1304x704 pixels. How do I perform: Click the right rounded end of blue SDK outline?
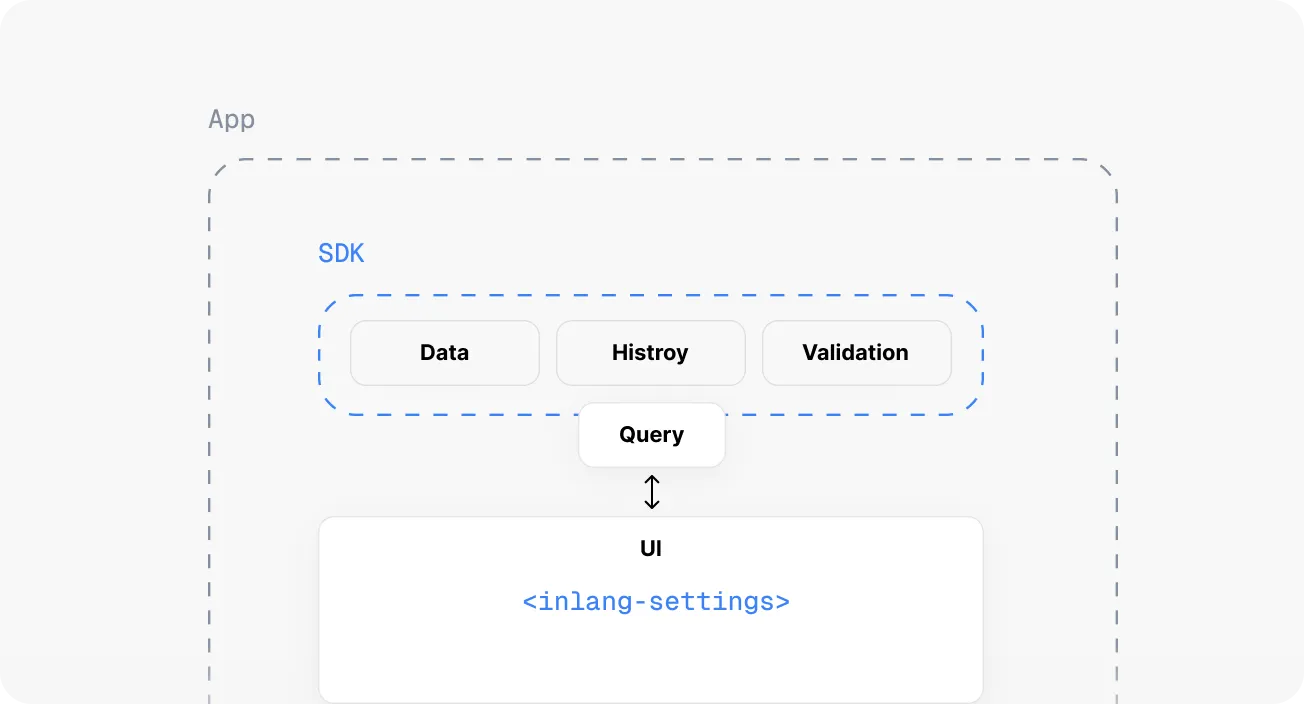click(982, 355)
